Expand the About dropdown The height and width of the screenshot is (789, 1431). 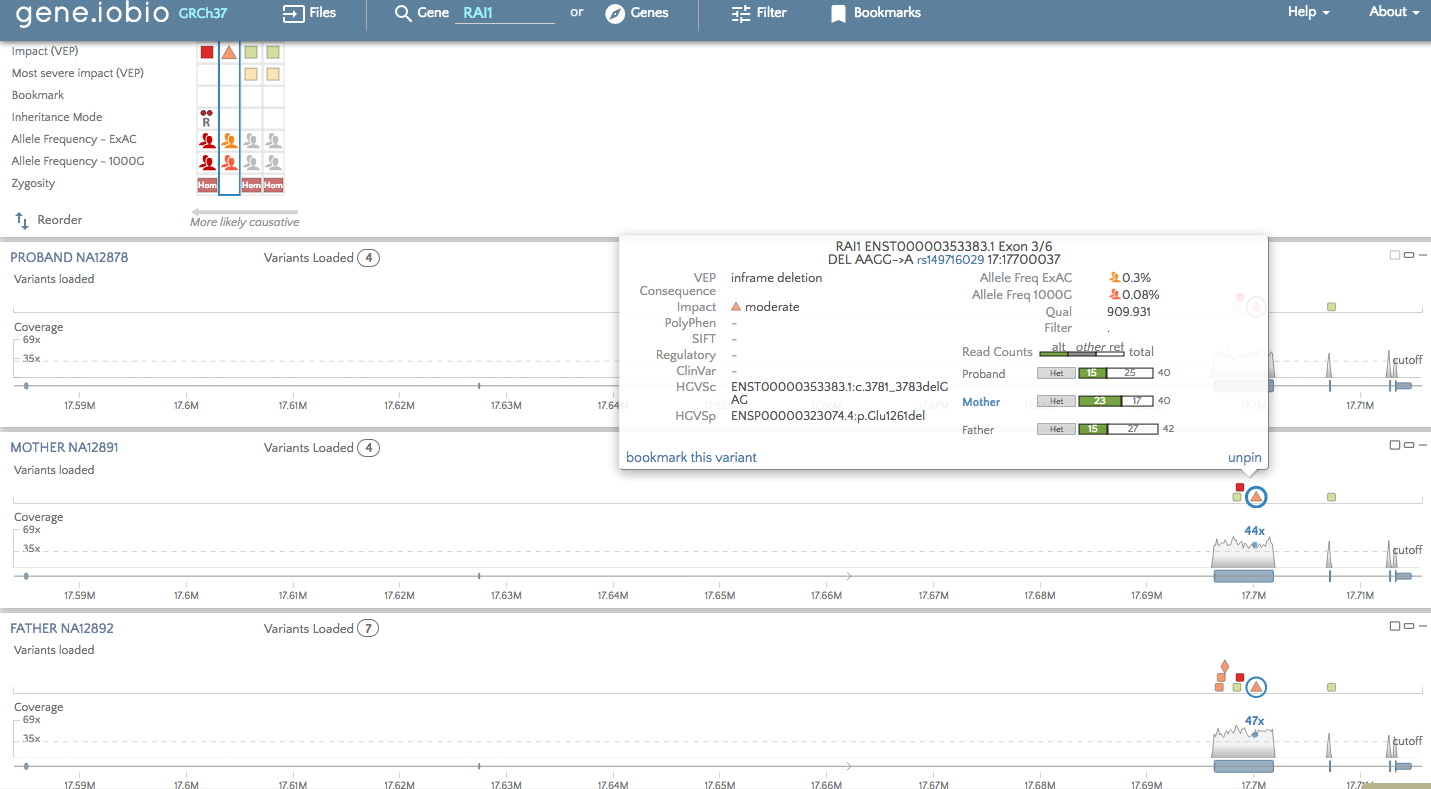click(1393, 13)
